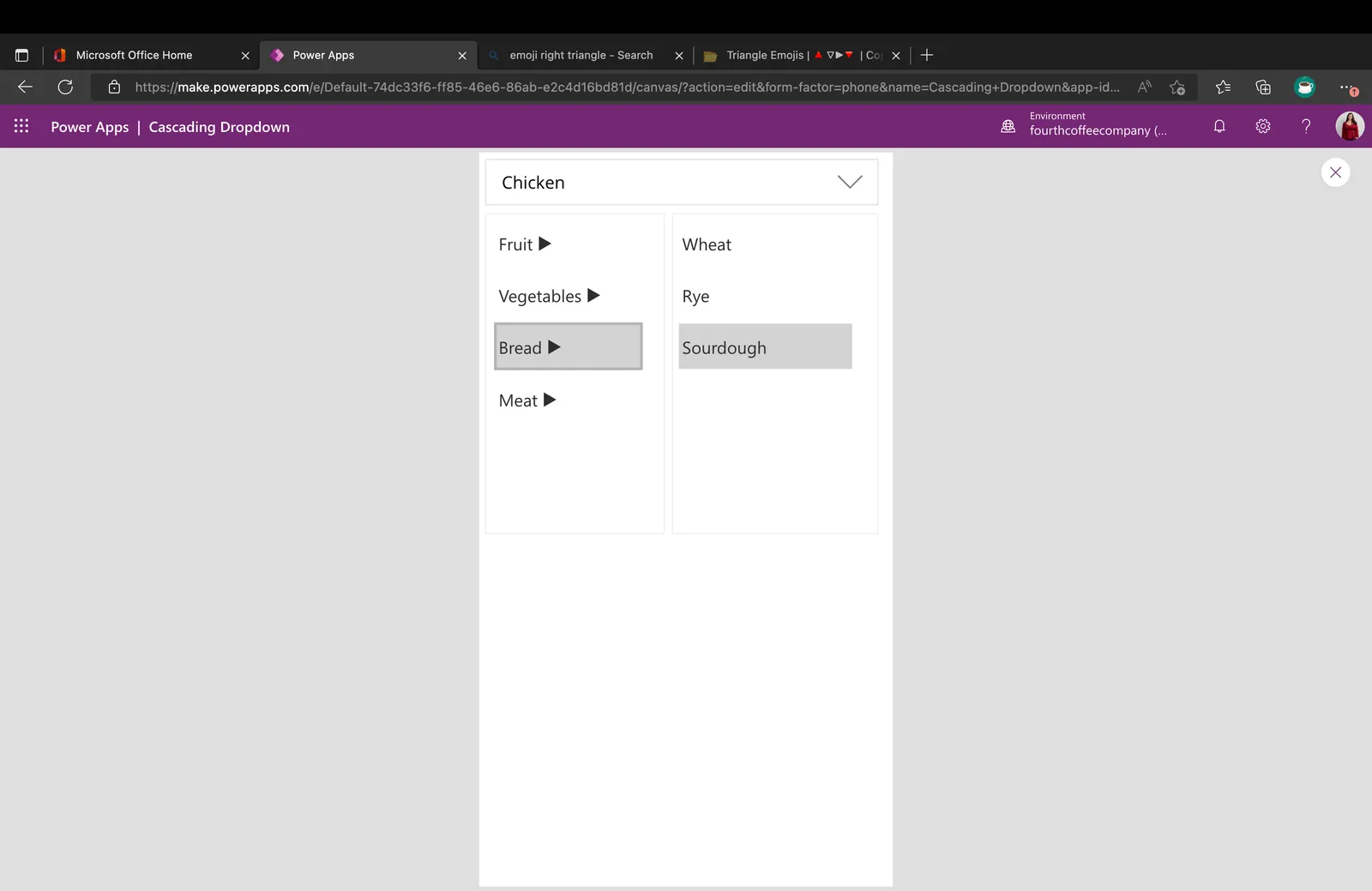Open the user profile avatar
Viewport: 1372px width, 891px height.
(1350, 126)
